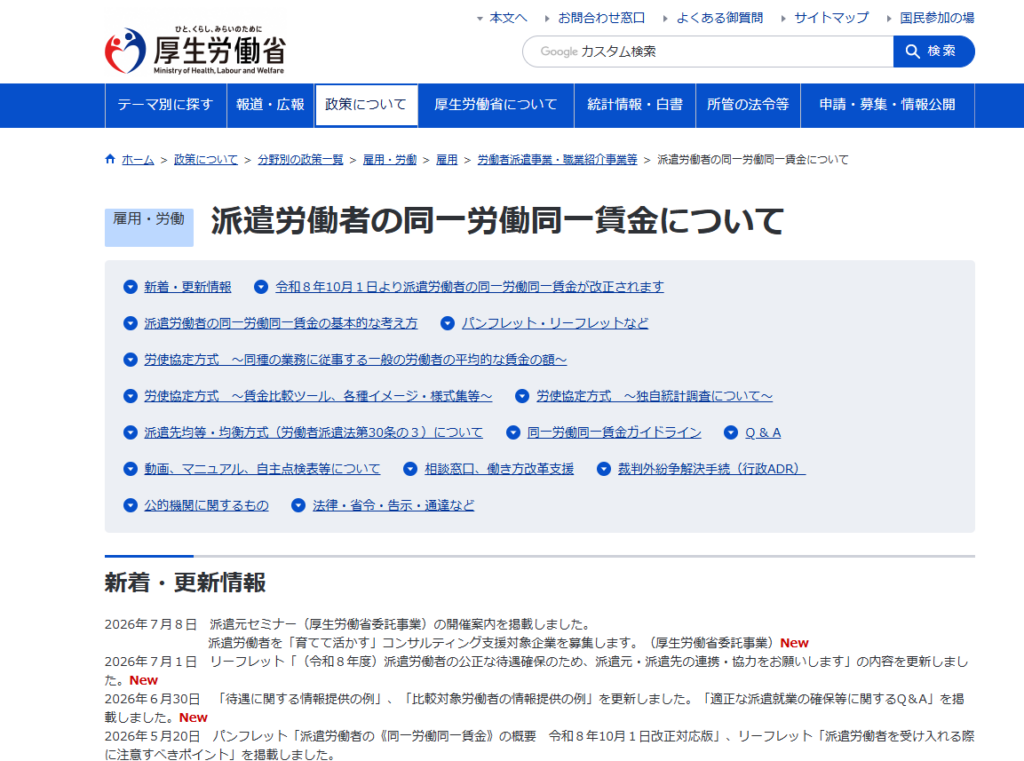
Task: Click arrow icon beside 公的機関に関するもの
Action: [131, 506]
